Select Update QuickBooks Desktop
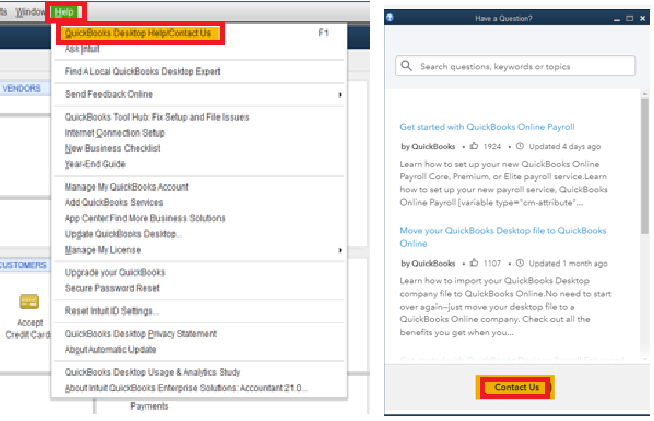Screen dimensions: 654x421 (123, 234)
